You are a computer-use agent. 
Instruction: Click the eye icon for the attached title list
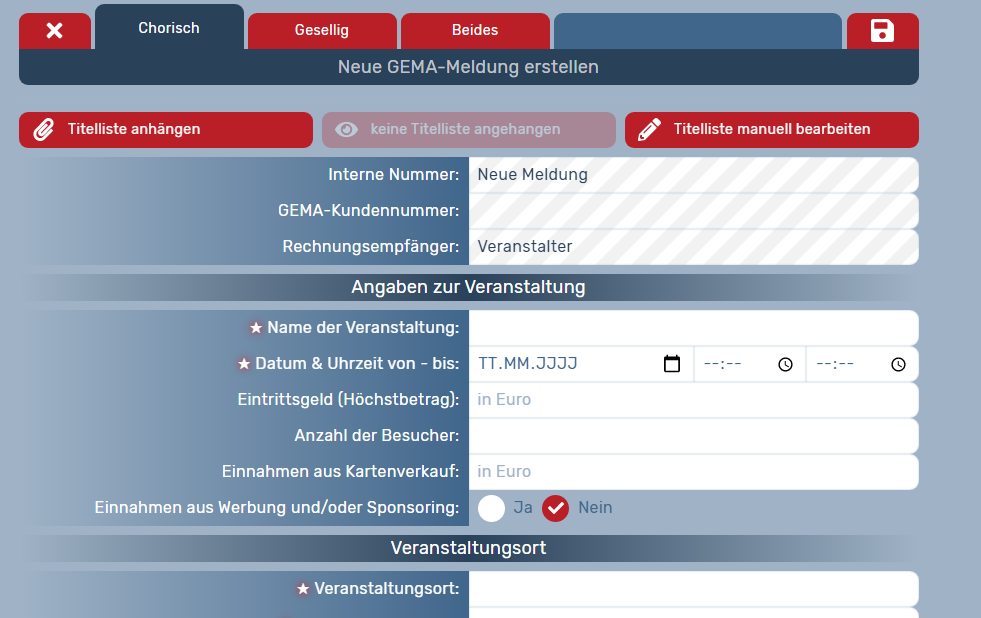tap(346, 130)
